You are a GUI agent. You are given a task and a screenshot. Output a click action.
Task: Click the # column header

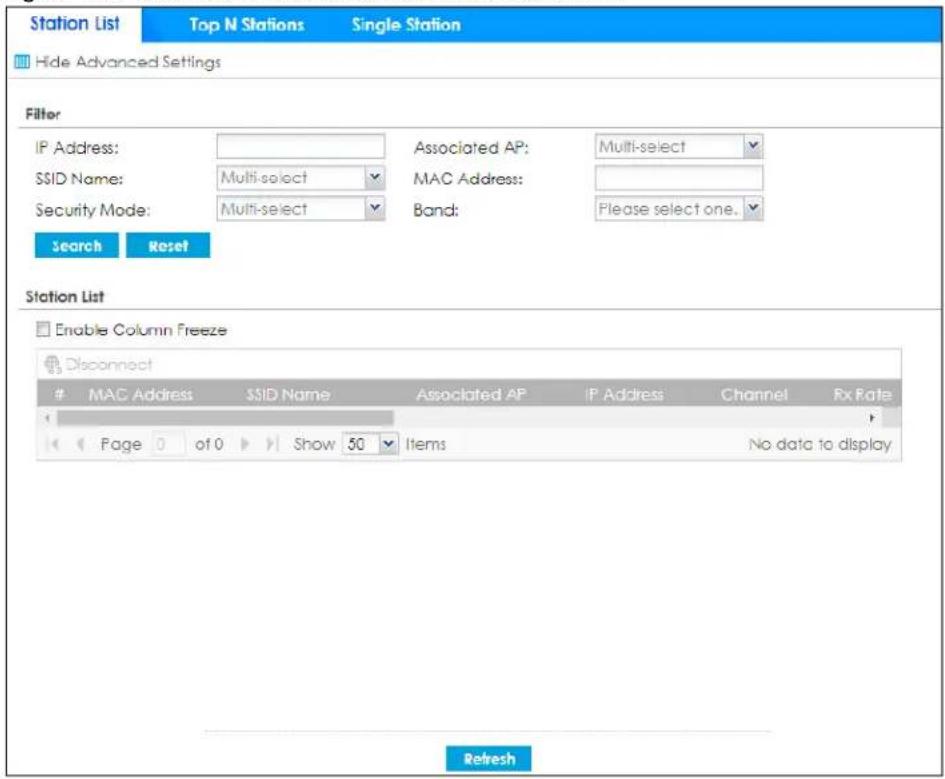tap(60, 395)
